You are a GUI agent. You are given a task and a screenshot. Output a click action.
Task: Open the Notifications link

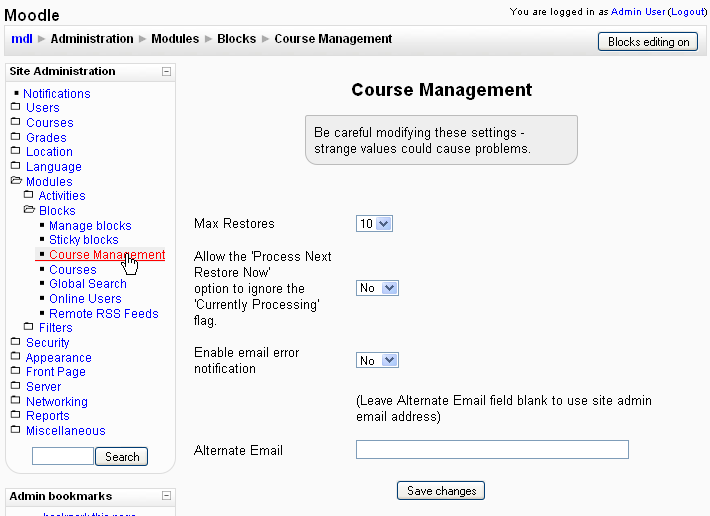[x=57, y=94]
